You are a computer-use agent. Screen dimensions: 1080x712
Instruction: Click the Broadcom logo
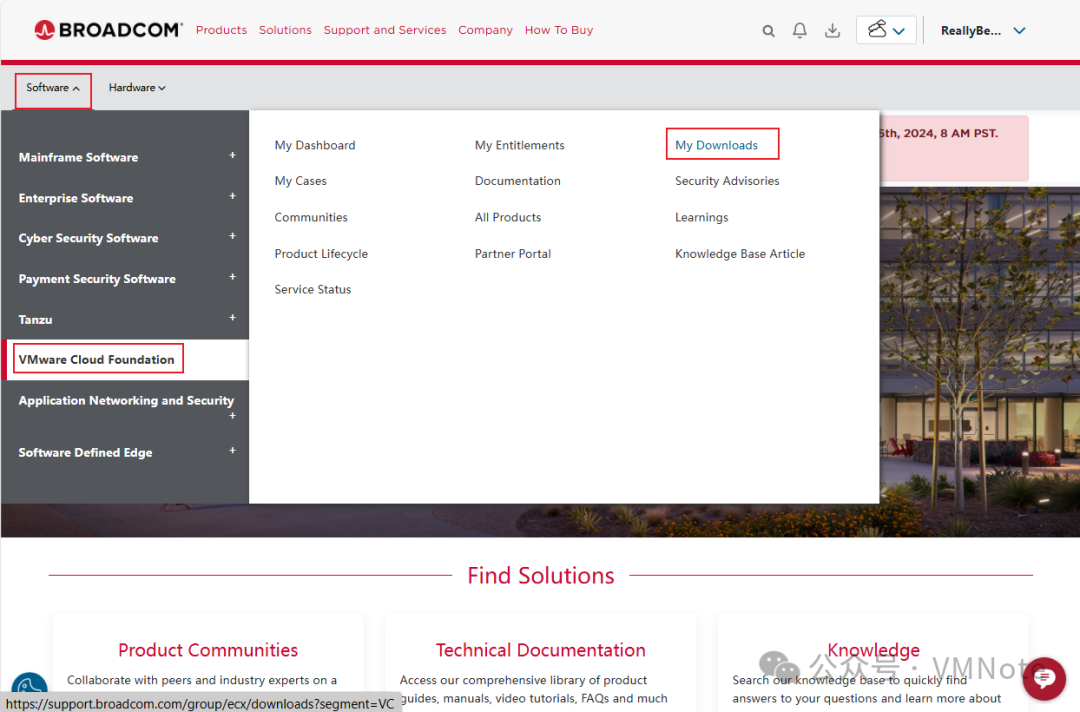108,30
